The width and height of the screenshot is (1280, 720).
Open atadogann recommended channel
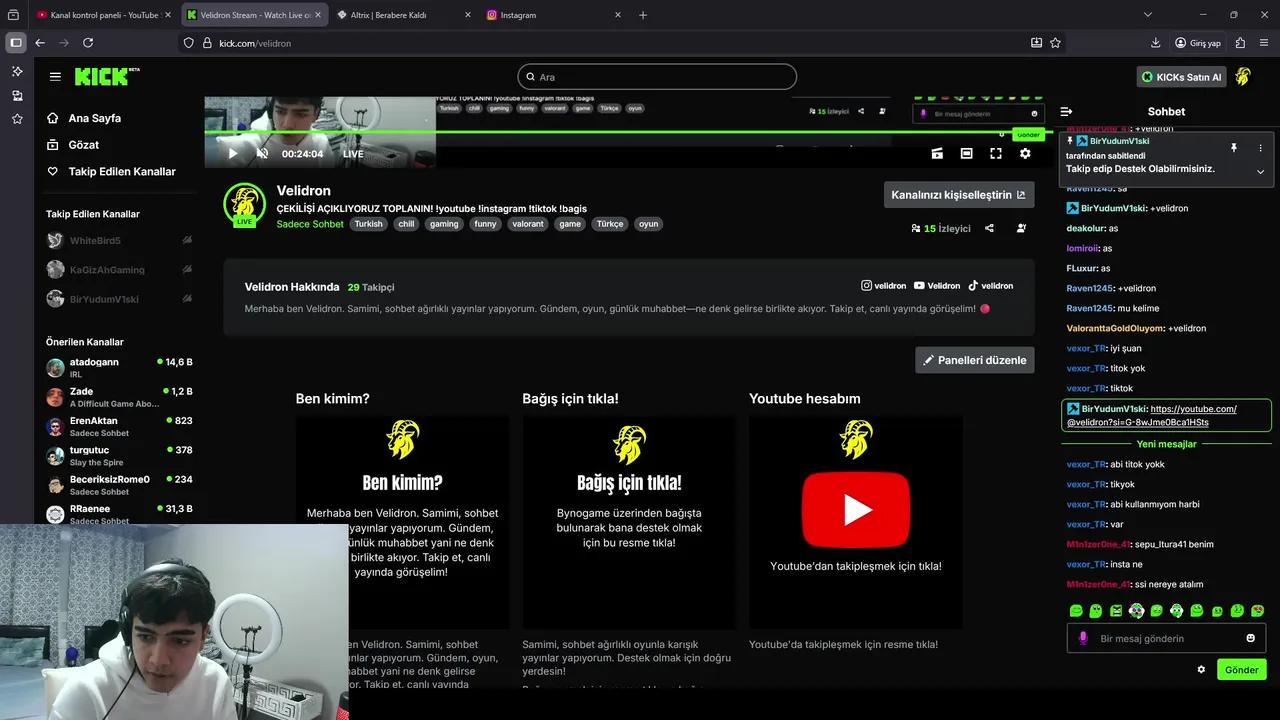tap(119, 367)
